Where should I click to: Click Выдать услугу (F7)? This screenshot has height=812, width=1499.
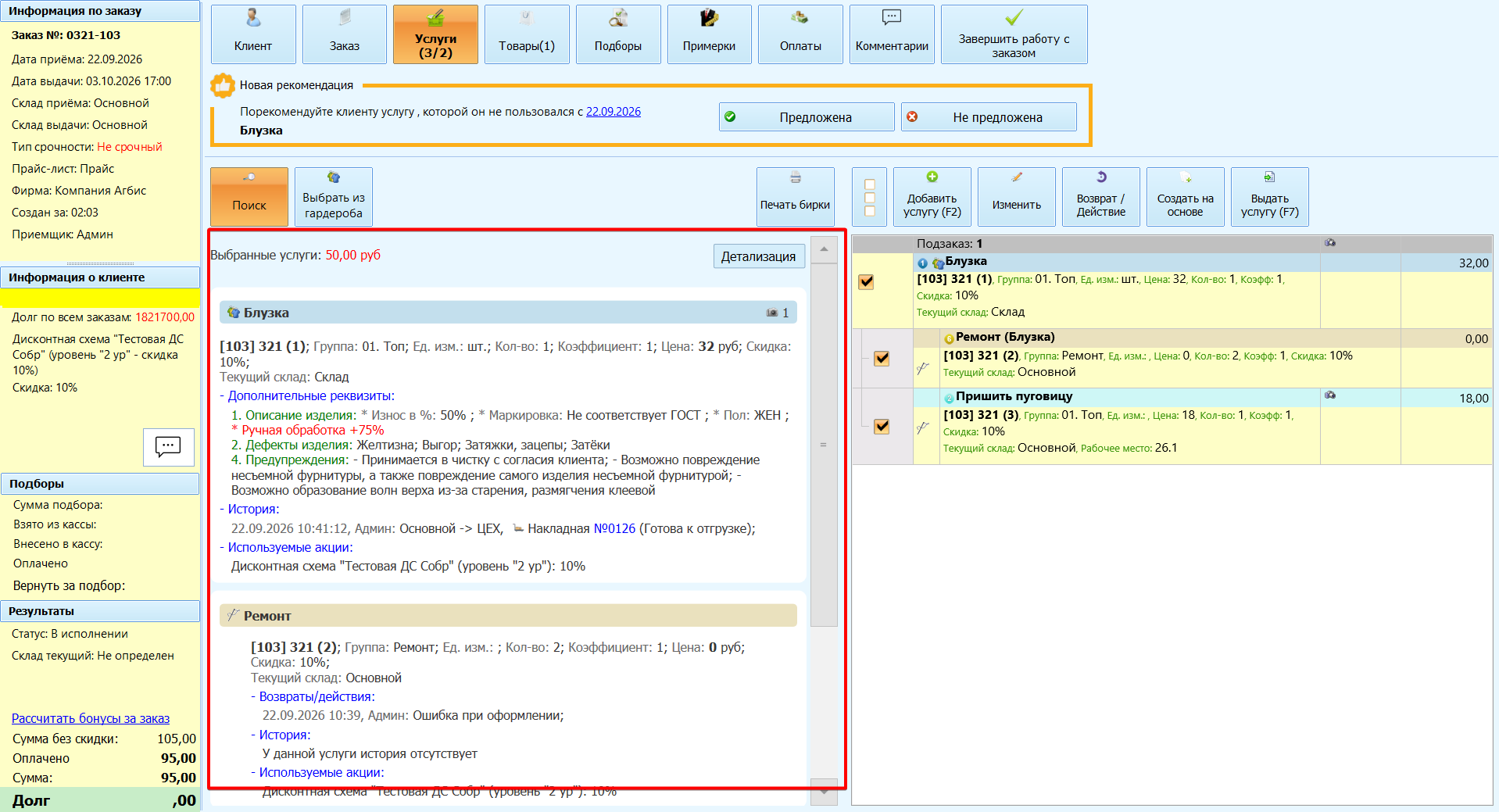tap(1270, 197)
